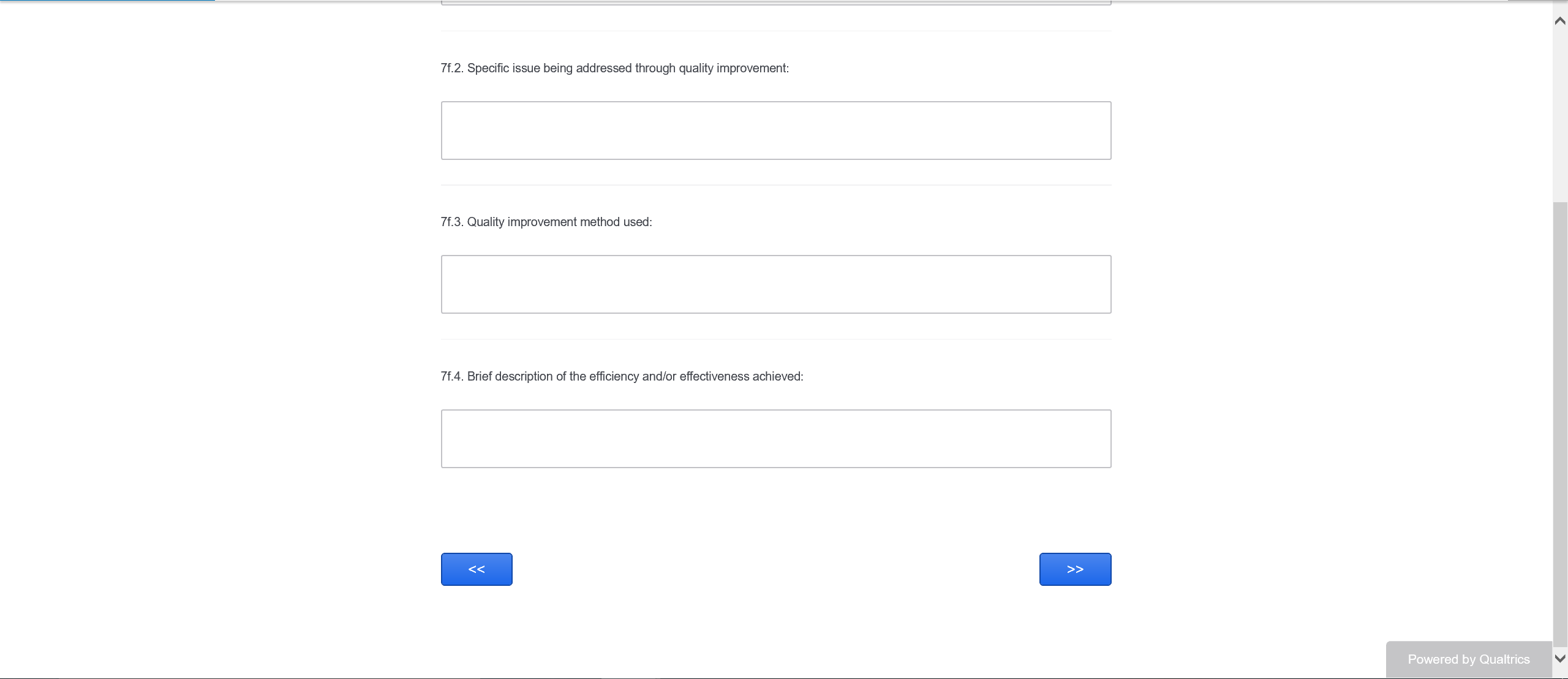Screen dimensions: 1568x679
Task: Click the scrollbar up arrow
Action: coord(1560,21)
